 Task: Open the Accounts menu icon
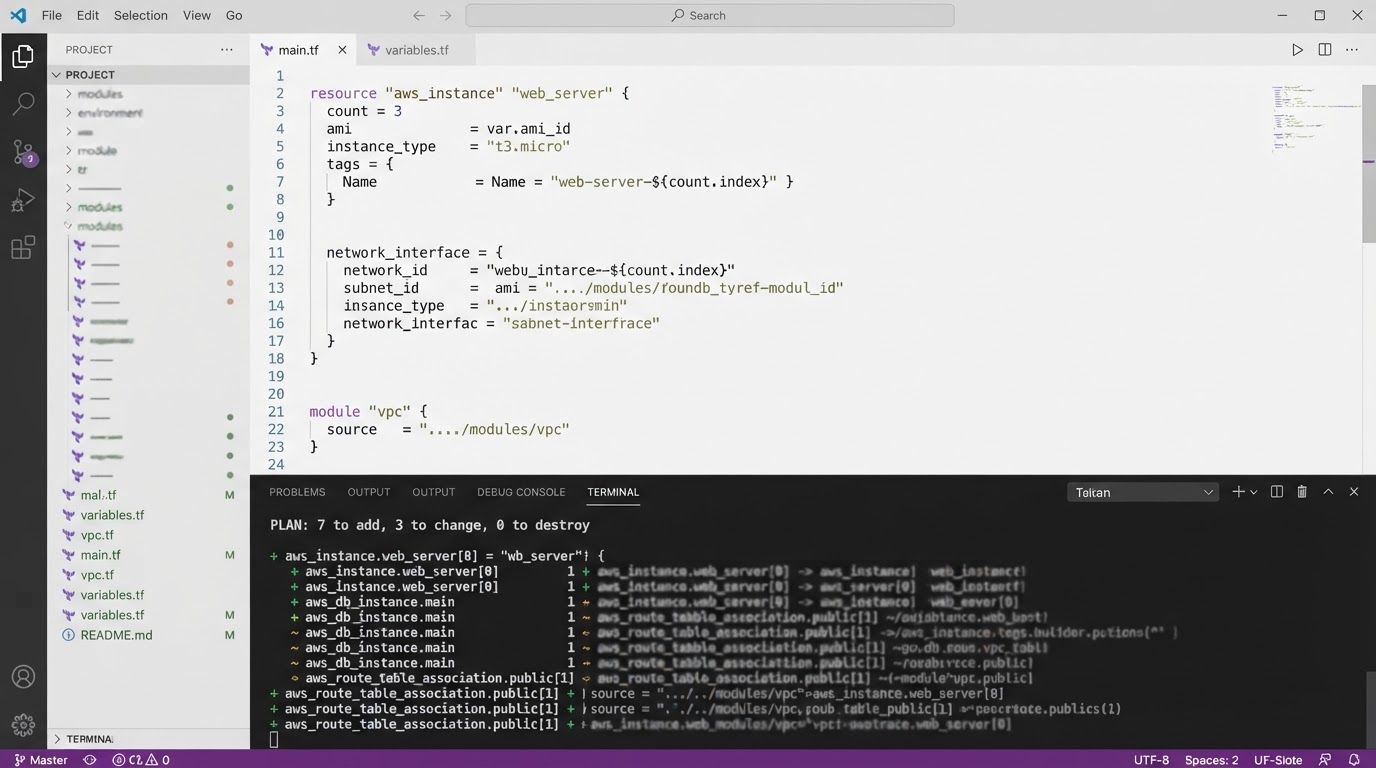[23, 677]
